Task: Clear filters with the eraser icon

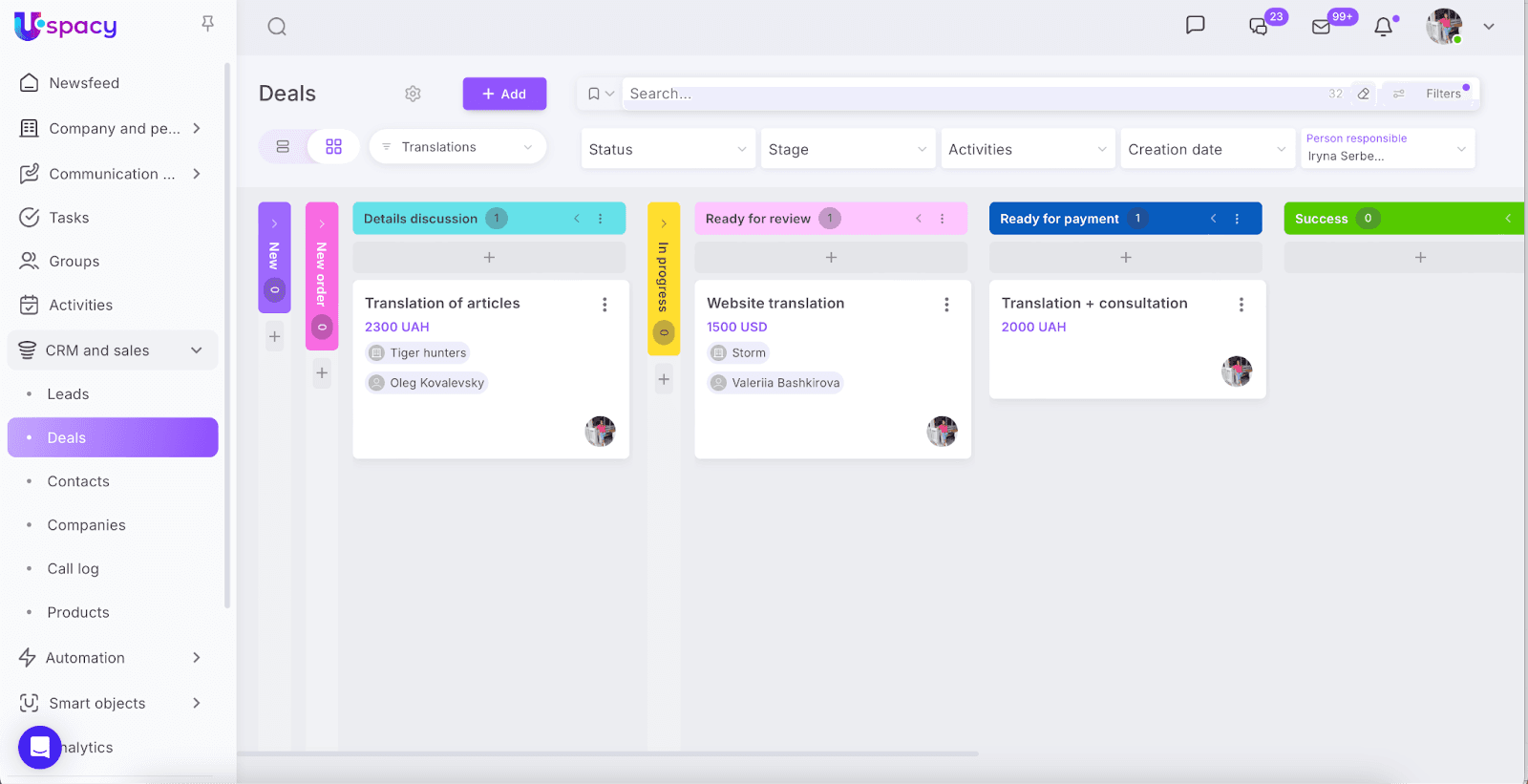Action: (1364, 94)
